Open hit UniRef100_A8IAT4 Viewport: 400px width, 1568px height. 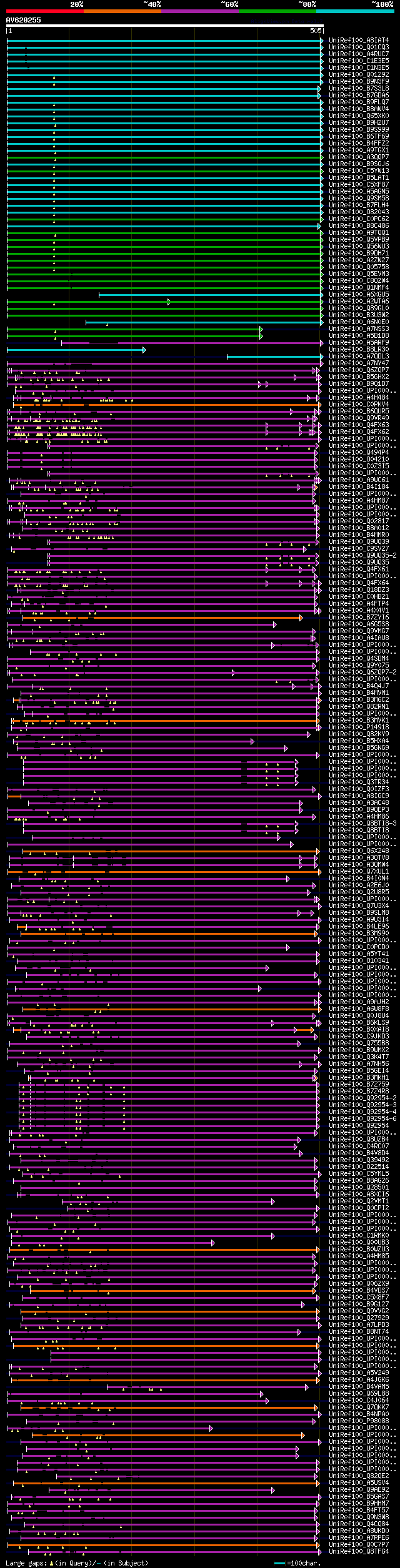[359, 41]
